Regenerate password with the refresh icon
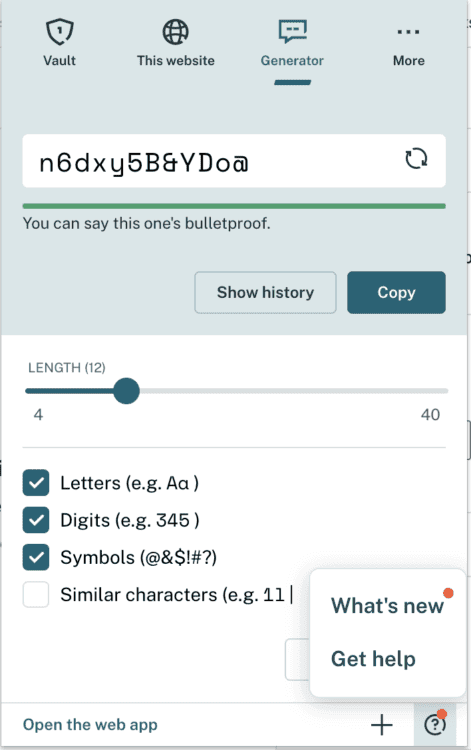The width and height of the screenshot is (471, 750). (x=416, y=159)
